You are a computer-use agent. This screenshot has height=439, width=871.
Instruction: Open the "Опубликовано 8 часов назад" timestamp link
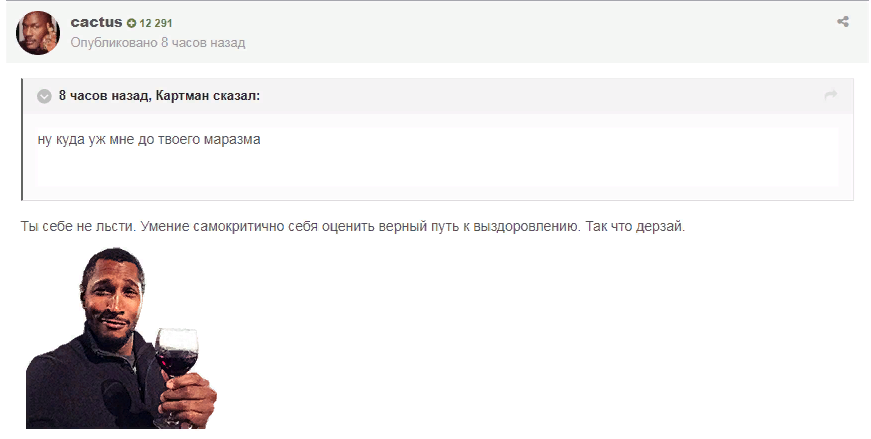coord(157,43)
